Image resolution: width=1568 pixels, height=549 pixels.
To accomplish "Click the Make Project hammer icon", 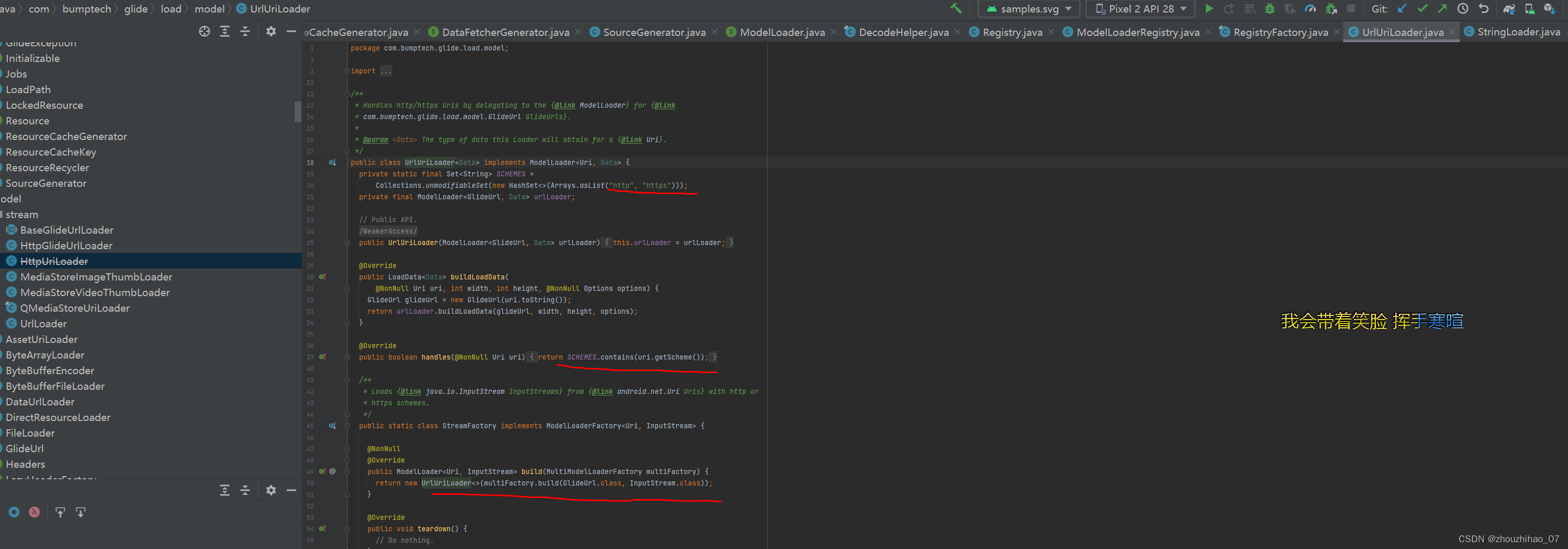I will tap(955, 8).
